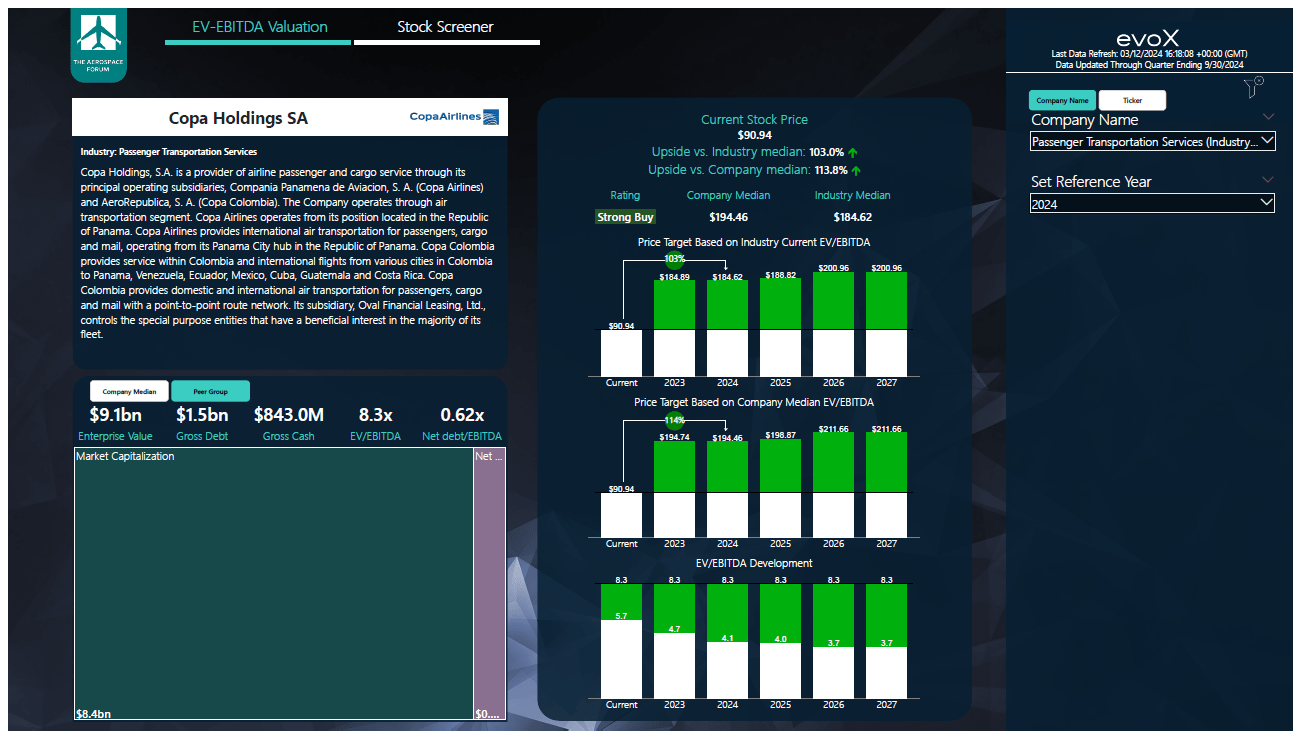Switch to the Stock Screener tab
1301x739 pixels.
pos(446,27)
